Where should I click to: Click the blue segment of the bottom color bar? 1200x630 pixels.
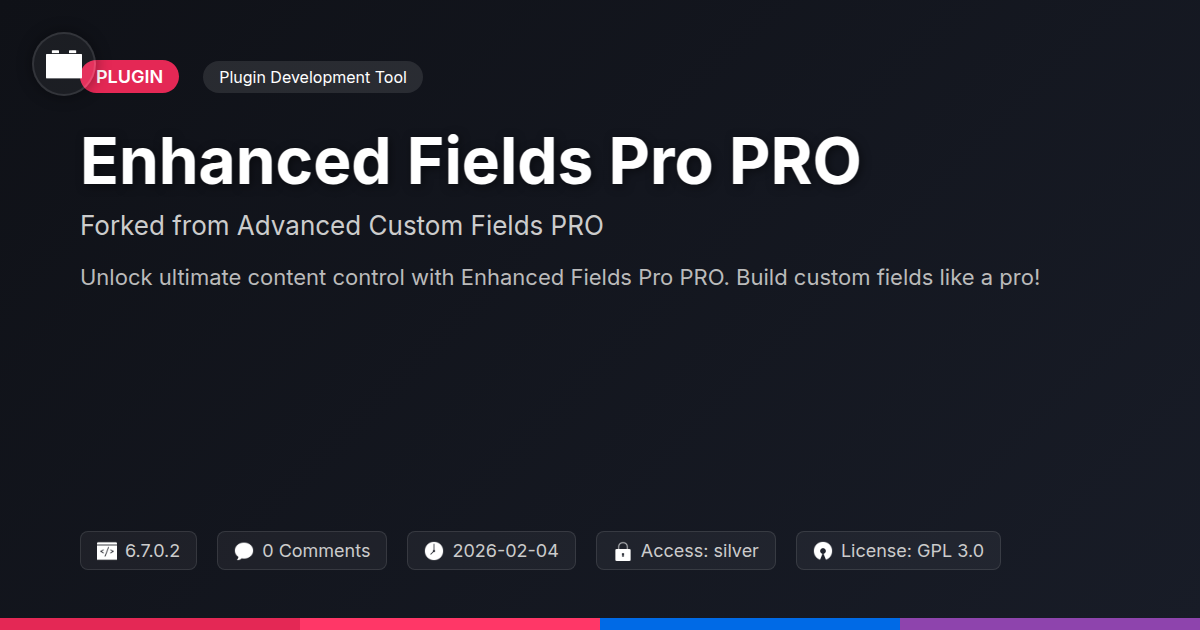750,624
